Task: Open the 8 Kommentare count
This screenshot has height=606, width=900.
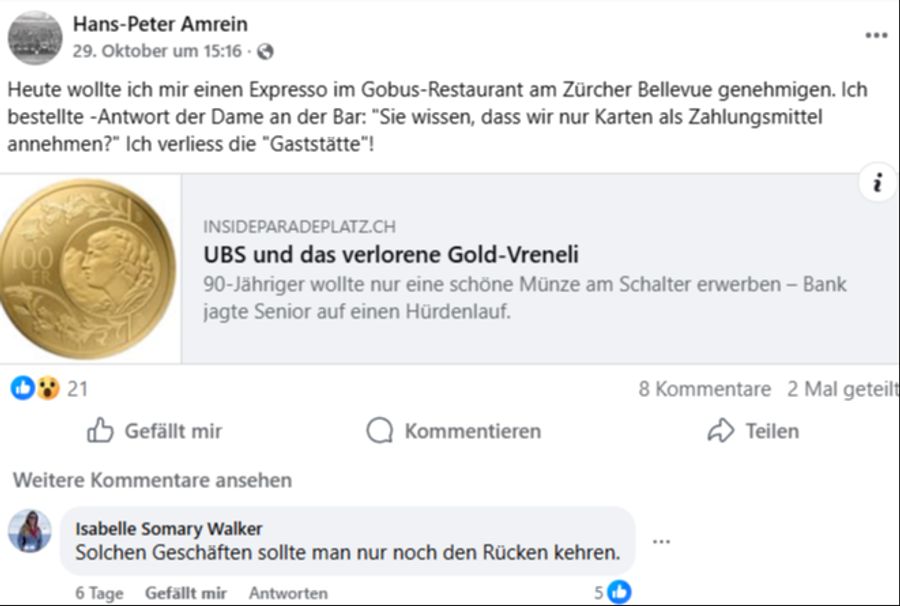Action: (707, 389)
